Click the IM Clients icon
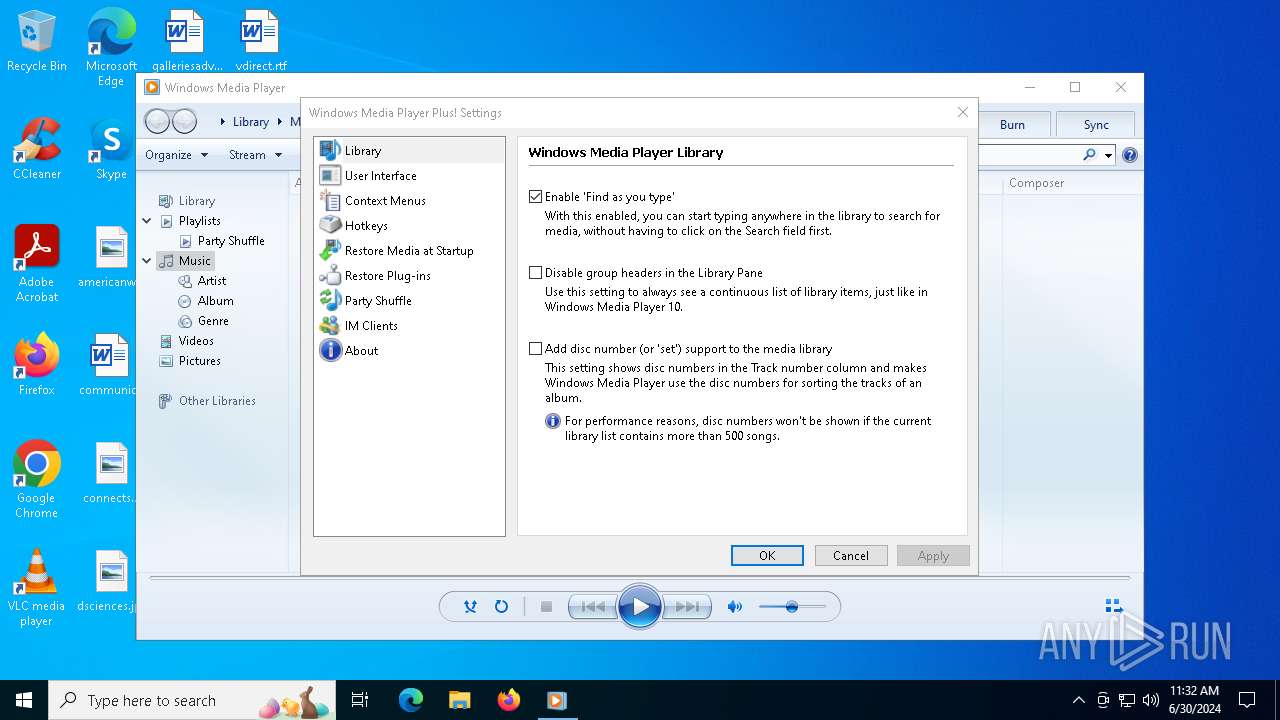 click(330, 326)
